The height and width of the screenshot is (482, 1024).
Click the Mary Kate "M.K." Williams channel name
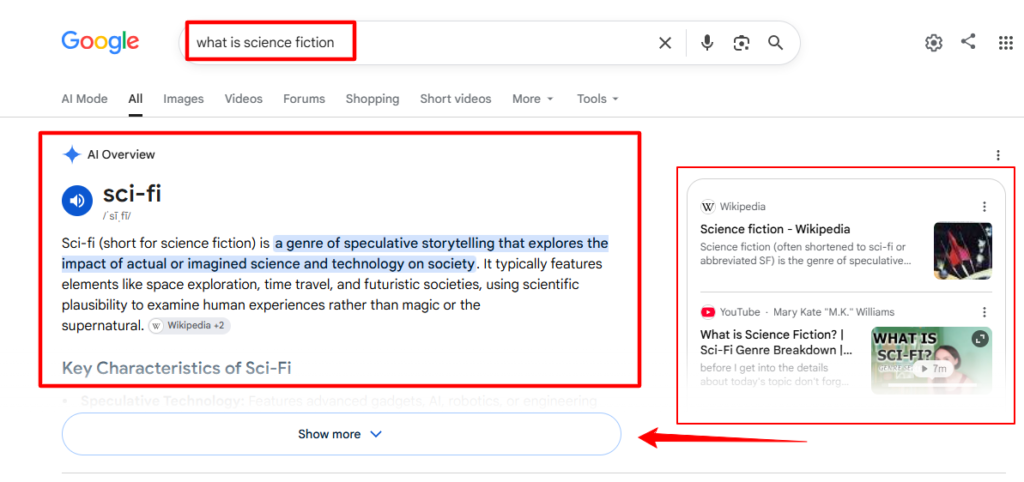pyautogui.click(x=834, y=312)
